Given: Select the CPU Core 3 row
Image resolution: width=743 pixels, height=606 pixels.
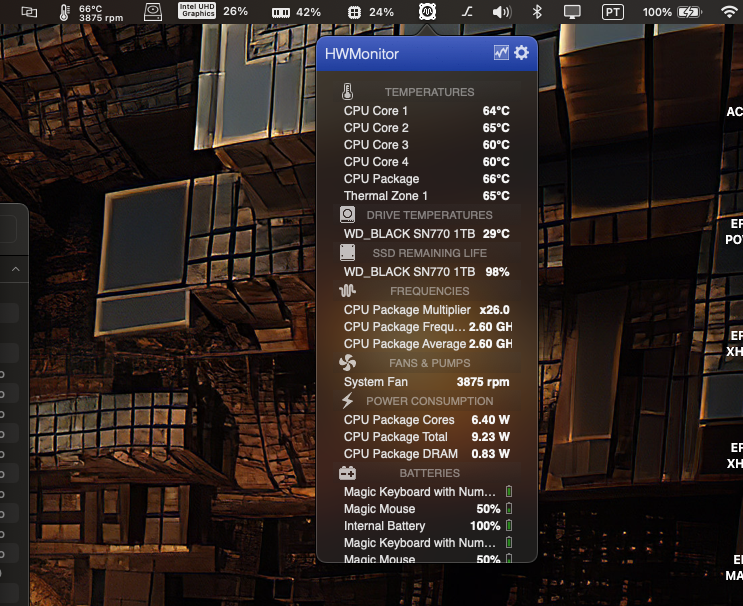Looking at the screenshot, I should click(426, 145).
